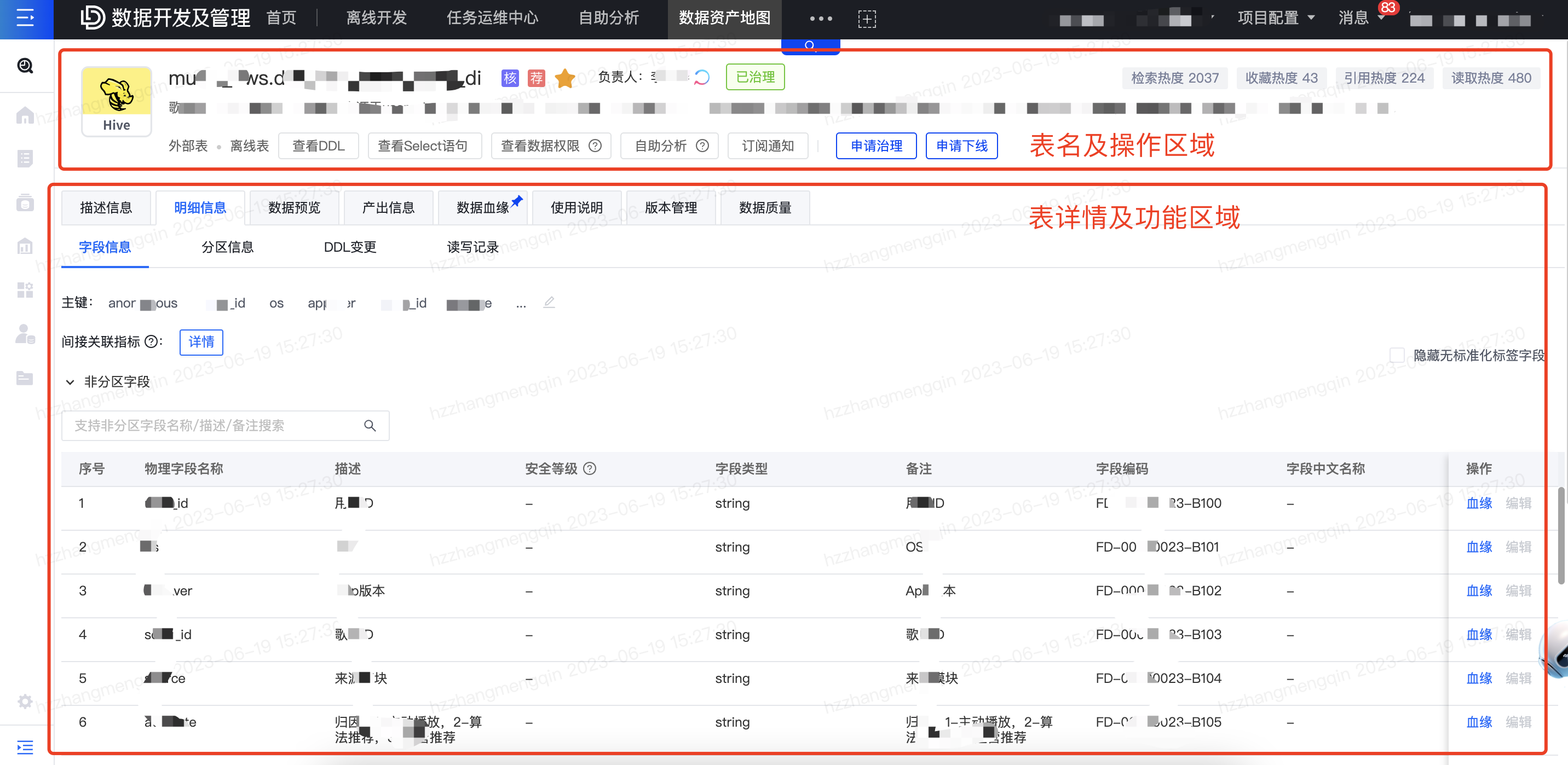Click the Hive table type thumbnail
This screenshot has height=765, width=1568.
[116, 101]
